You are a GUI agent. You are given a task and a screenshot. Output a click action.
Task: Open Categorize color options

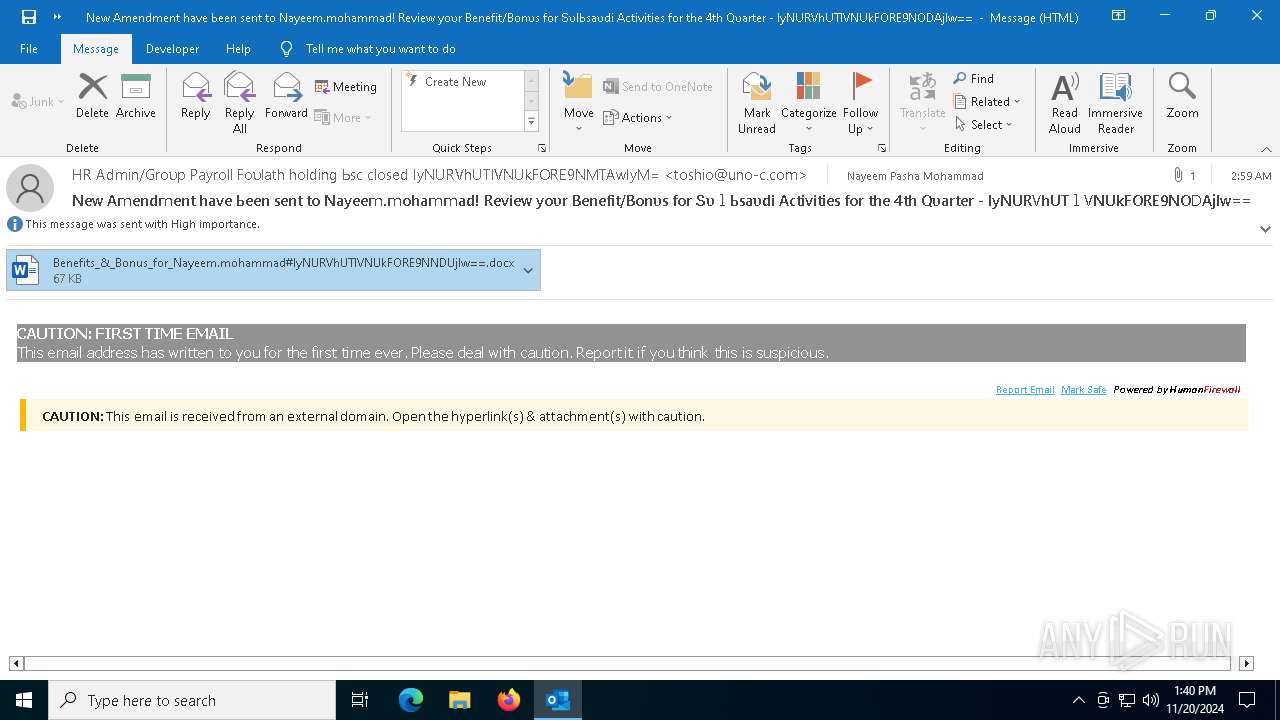click(x=809, y=103)
